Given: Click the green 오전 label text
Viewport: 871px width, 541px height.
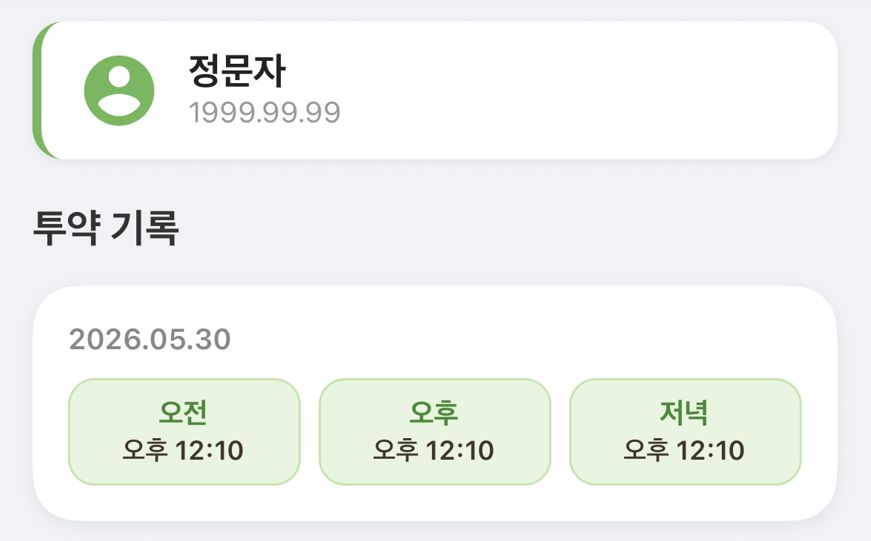Looking at the screenshot, I should click(x=183, y=412).
